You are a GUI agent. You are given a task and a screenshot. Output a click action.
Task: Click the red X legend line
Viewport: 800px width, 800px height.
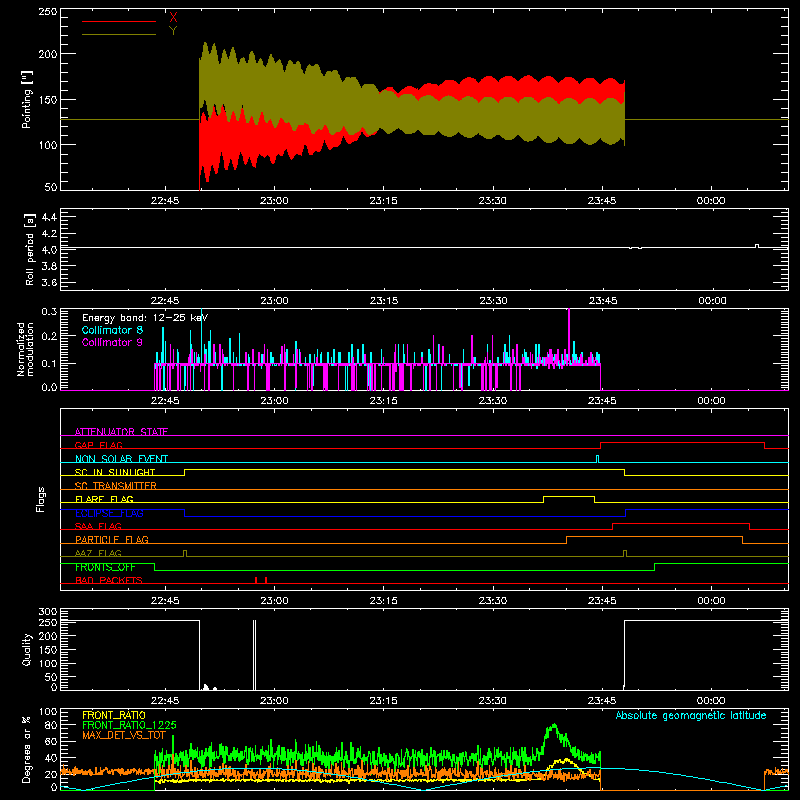click(x=119, y=21)
